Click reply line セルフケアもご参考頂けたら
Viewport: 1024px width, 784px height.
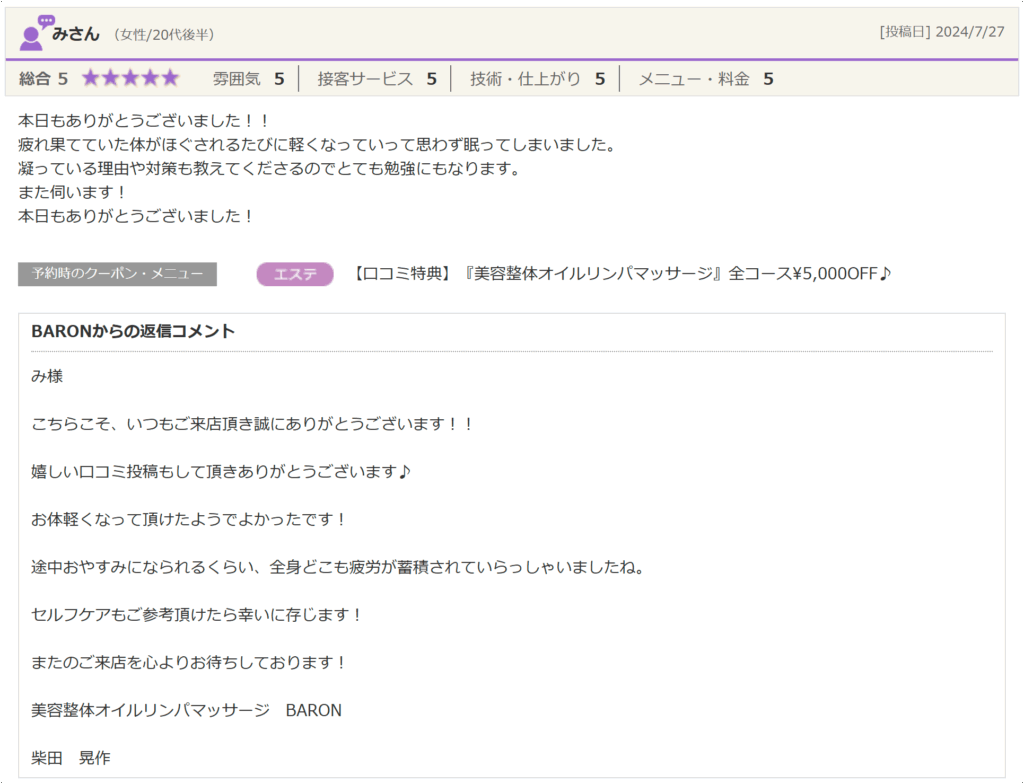[197, 615]
